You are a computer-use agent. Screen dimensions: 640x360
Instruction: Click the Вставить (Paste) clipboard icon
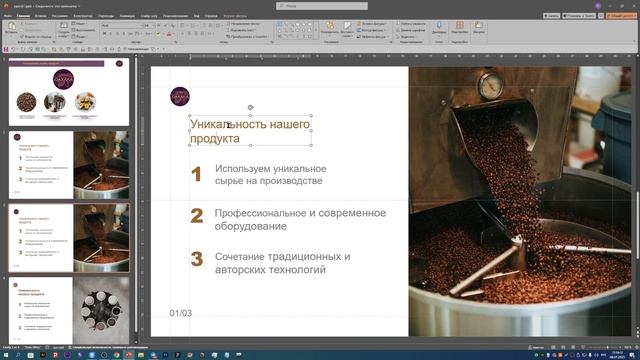[11, 25]
